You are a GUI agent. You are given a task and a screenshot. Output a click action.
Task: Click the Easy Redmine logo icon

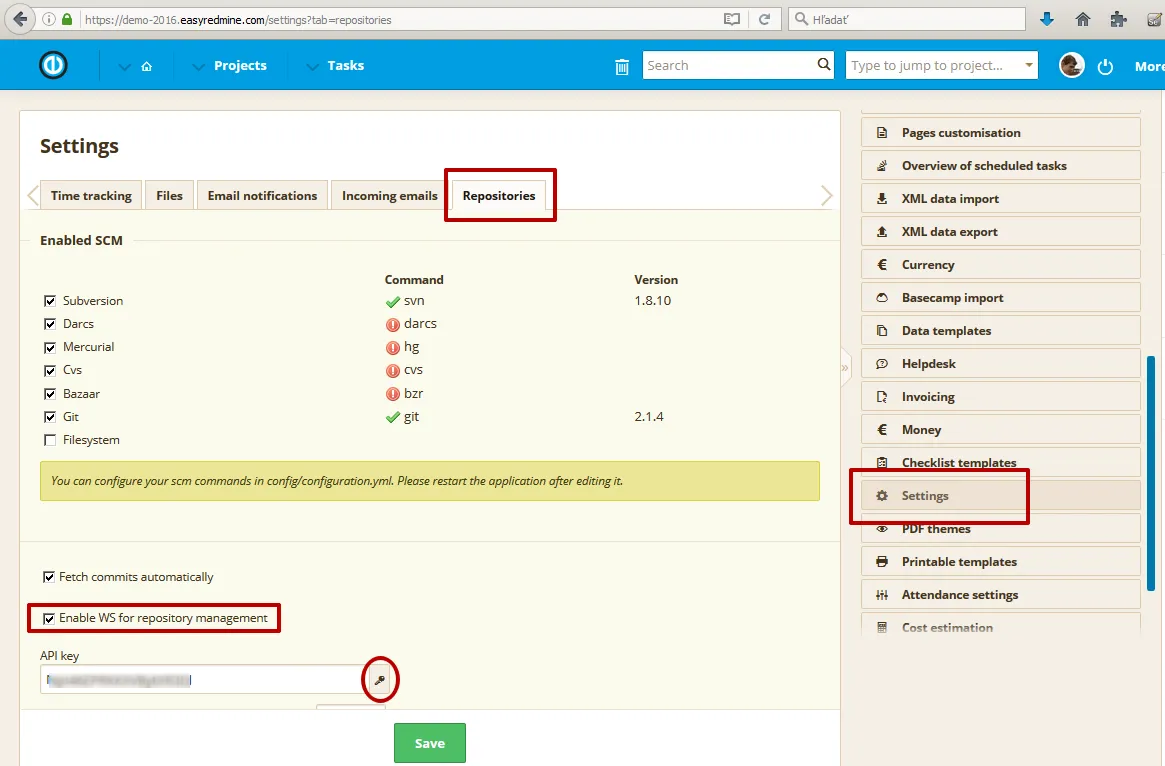click(x=53, y=65)
